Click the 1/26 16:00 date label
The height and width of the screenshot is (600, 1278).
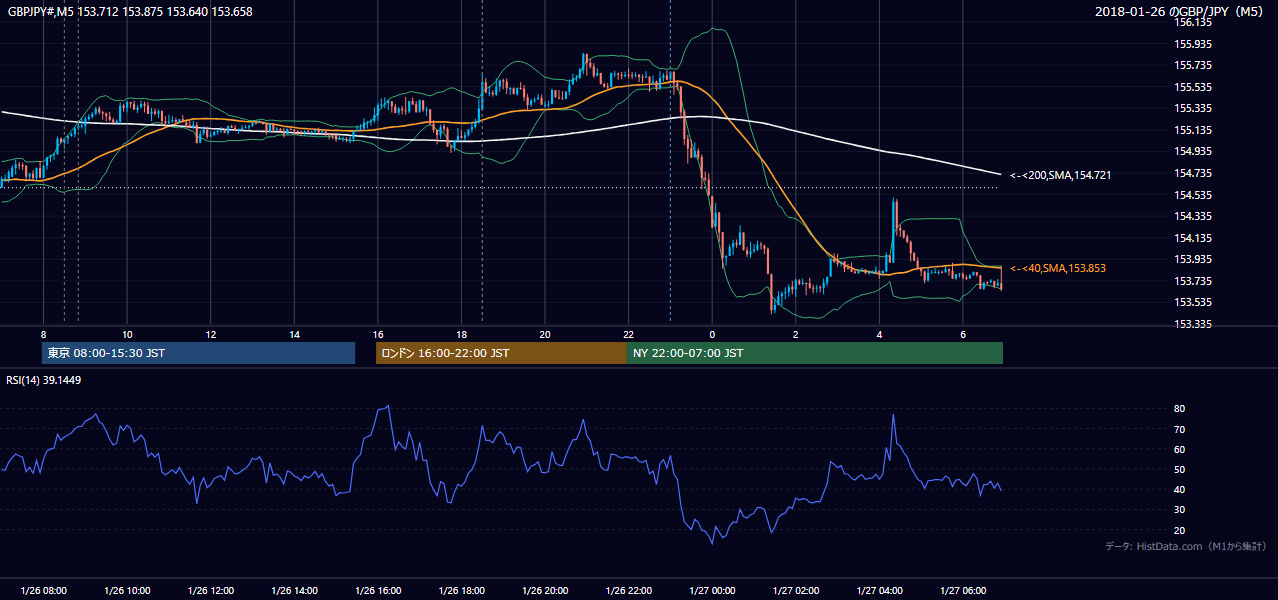coord(377,591)
